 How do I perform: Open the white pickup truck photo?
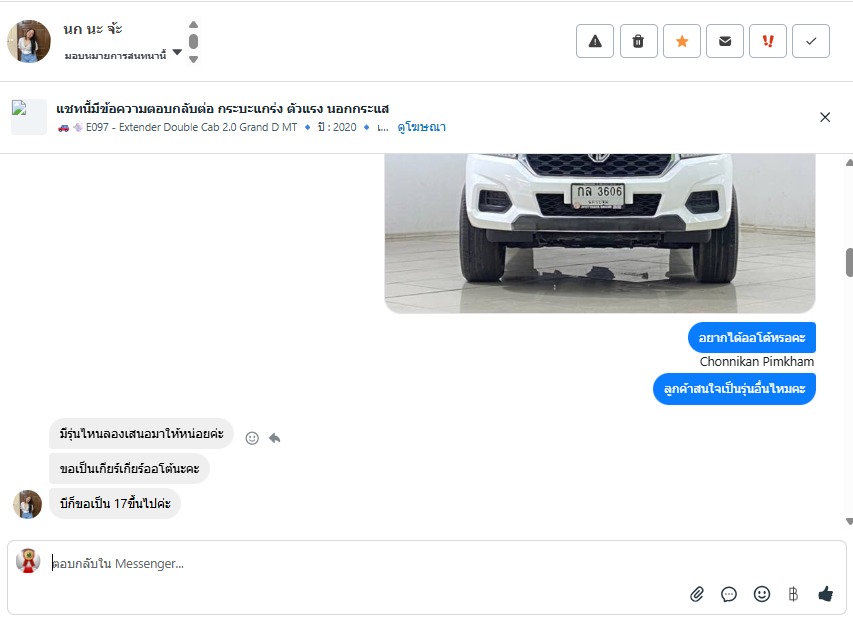pyautogui.click(x=599, y=233)
